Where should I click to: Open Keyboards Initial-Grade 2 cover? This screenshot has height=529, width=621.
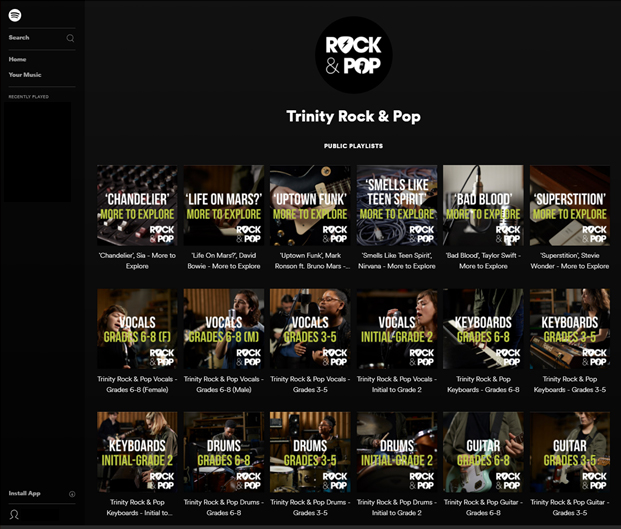click(x=137, y=452)
